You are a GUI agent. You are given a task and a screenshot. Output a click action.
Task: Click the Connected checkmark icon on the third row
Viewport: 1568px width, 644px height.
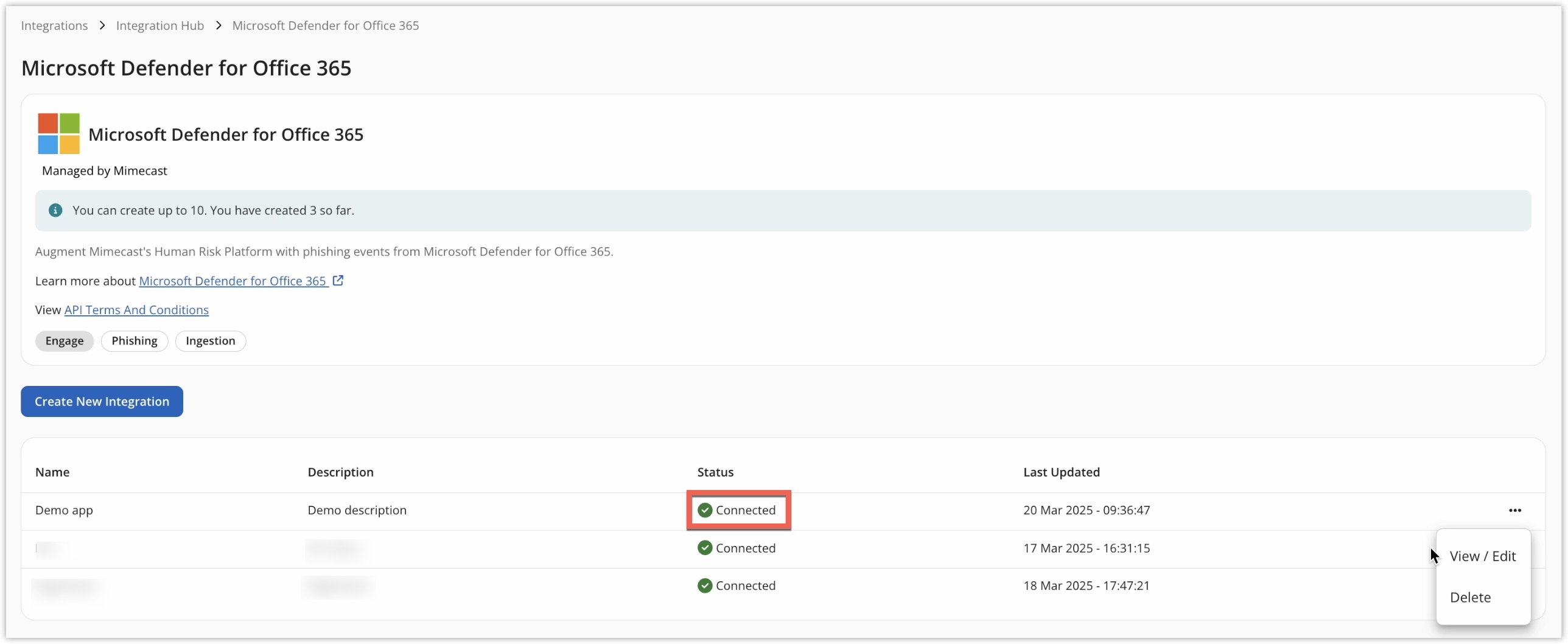point(705,586)
